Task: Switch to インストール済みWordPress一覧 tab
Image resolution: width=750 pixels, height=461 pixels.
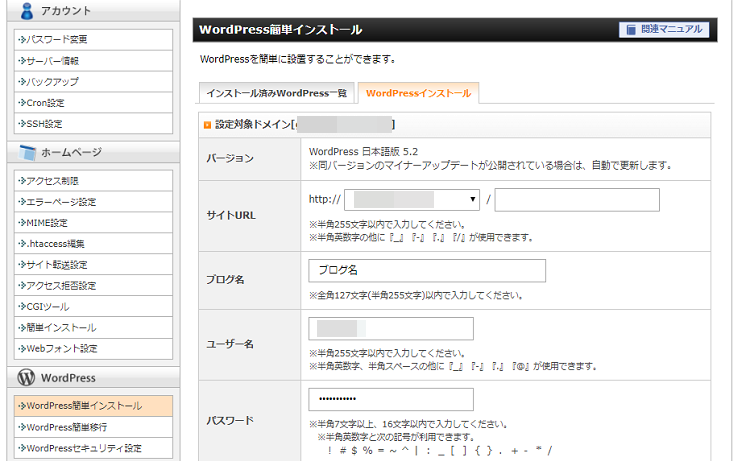Action: click(x=276, y=93)
